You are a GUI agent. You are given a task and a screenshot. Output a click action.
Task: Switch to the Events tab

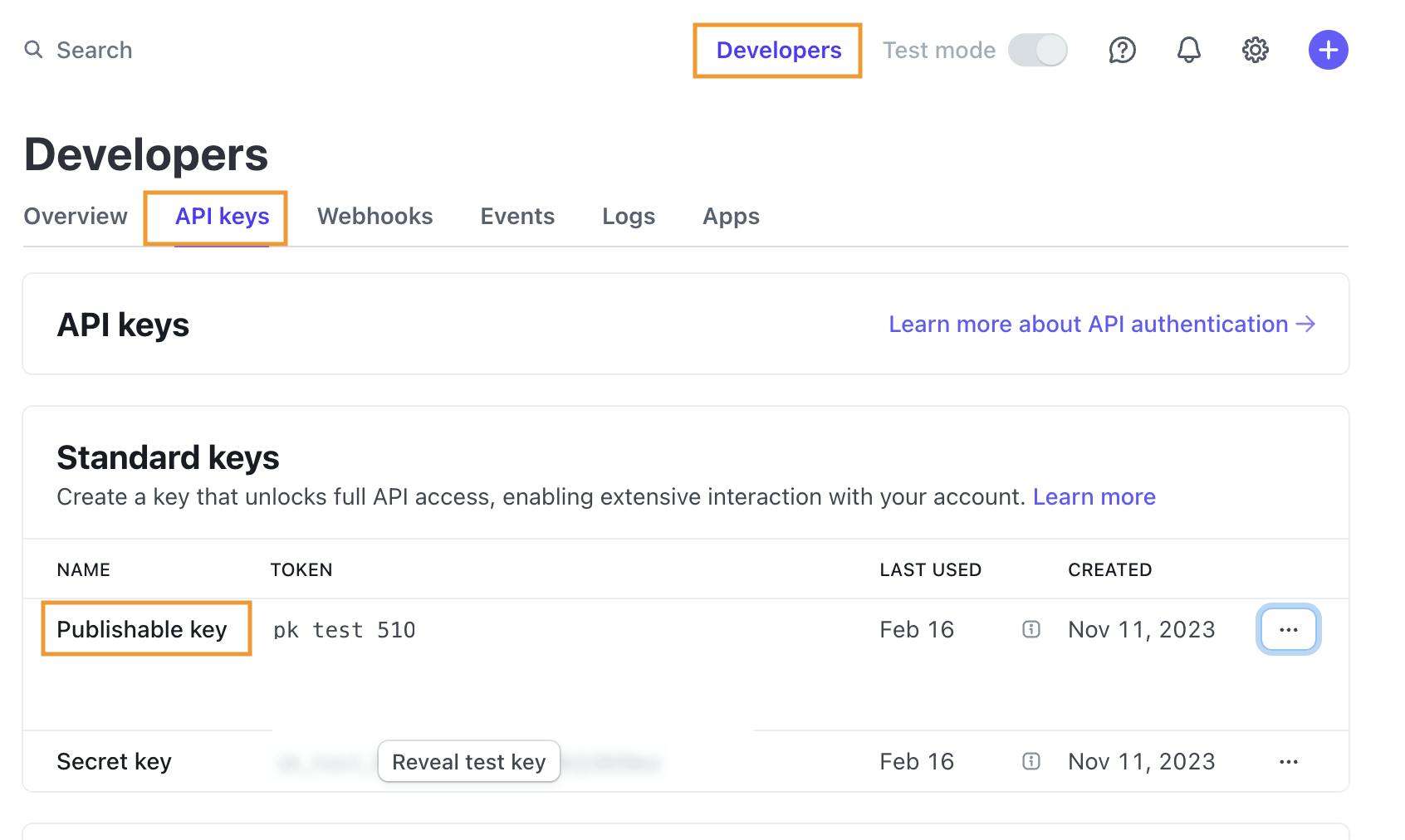[x=517, y=217]
